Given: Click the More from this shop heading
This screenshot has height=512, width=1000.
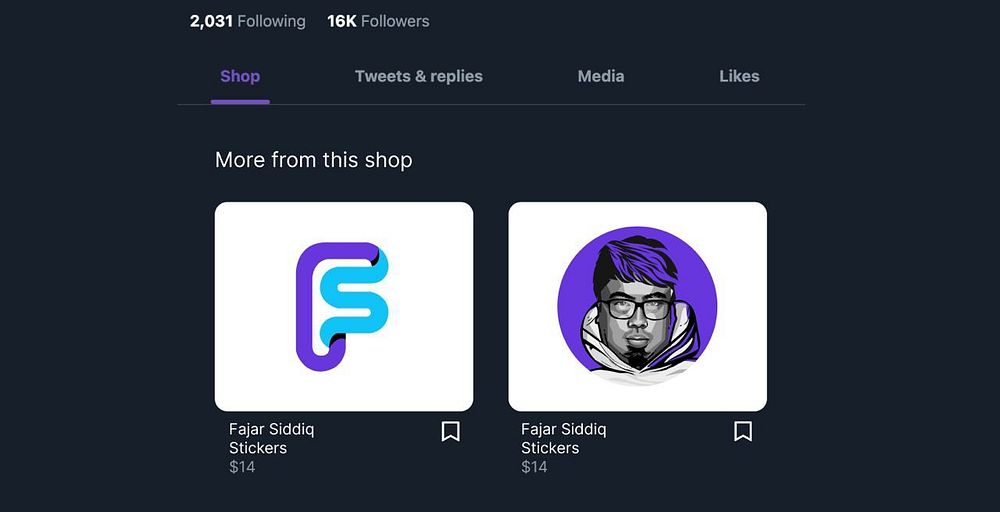Looking at the screenshot, I should point(313,160).
